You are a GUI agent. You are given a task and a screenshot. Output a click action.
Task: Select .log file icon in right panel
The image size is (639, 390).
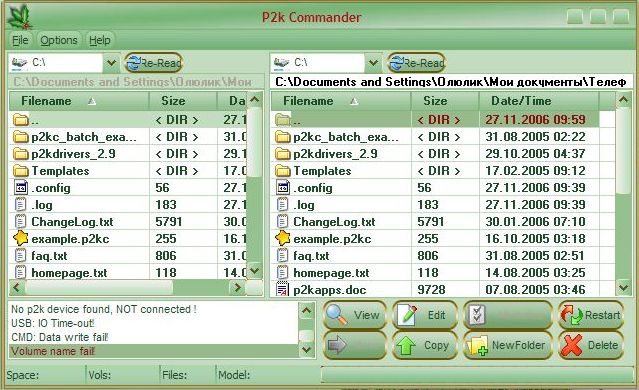click(x=282, y=205)
